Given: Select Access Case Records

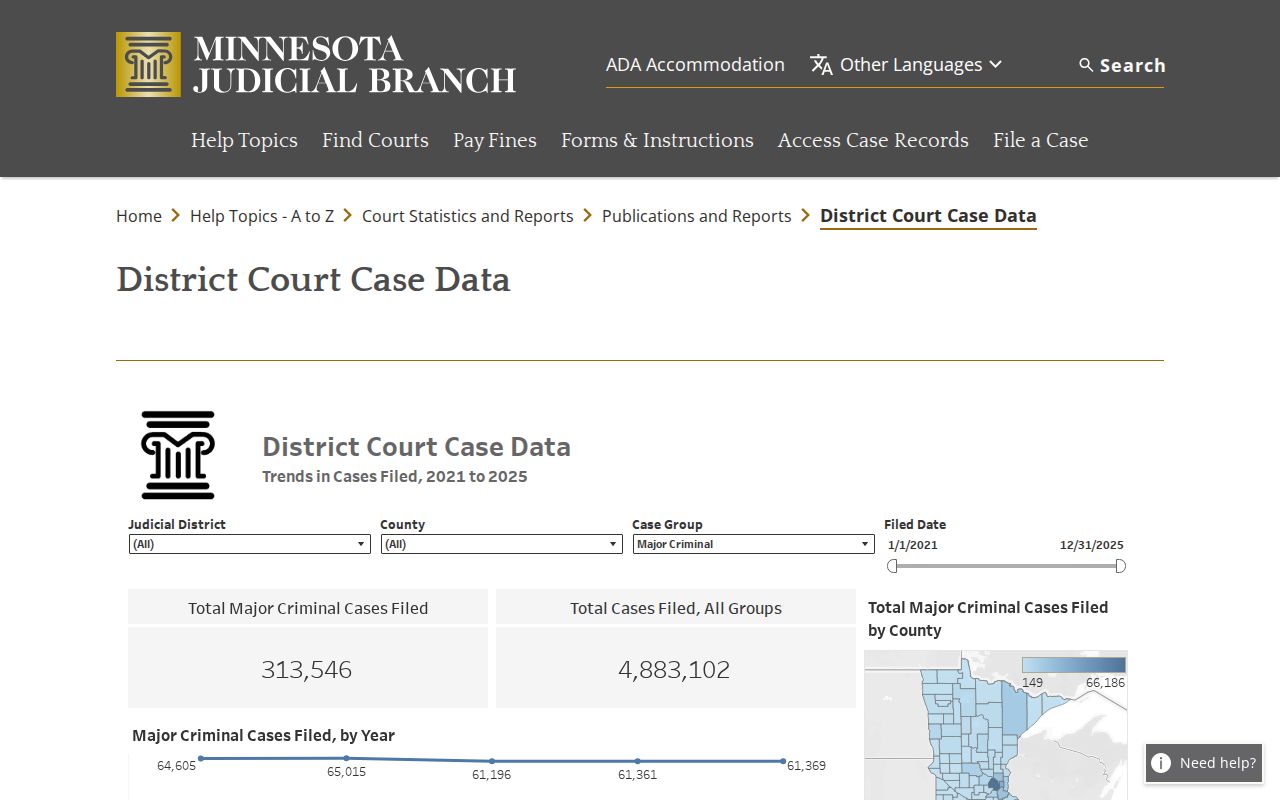Looking at the screenshot, I should click(x=873, y=140).
